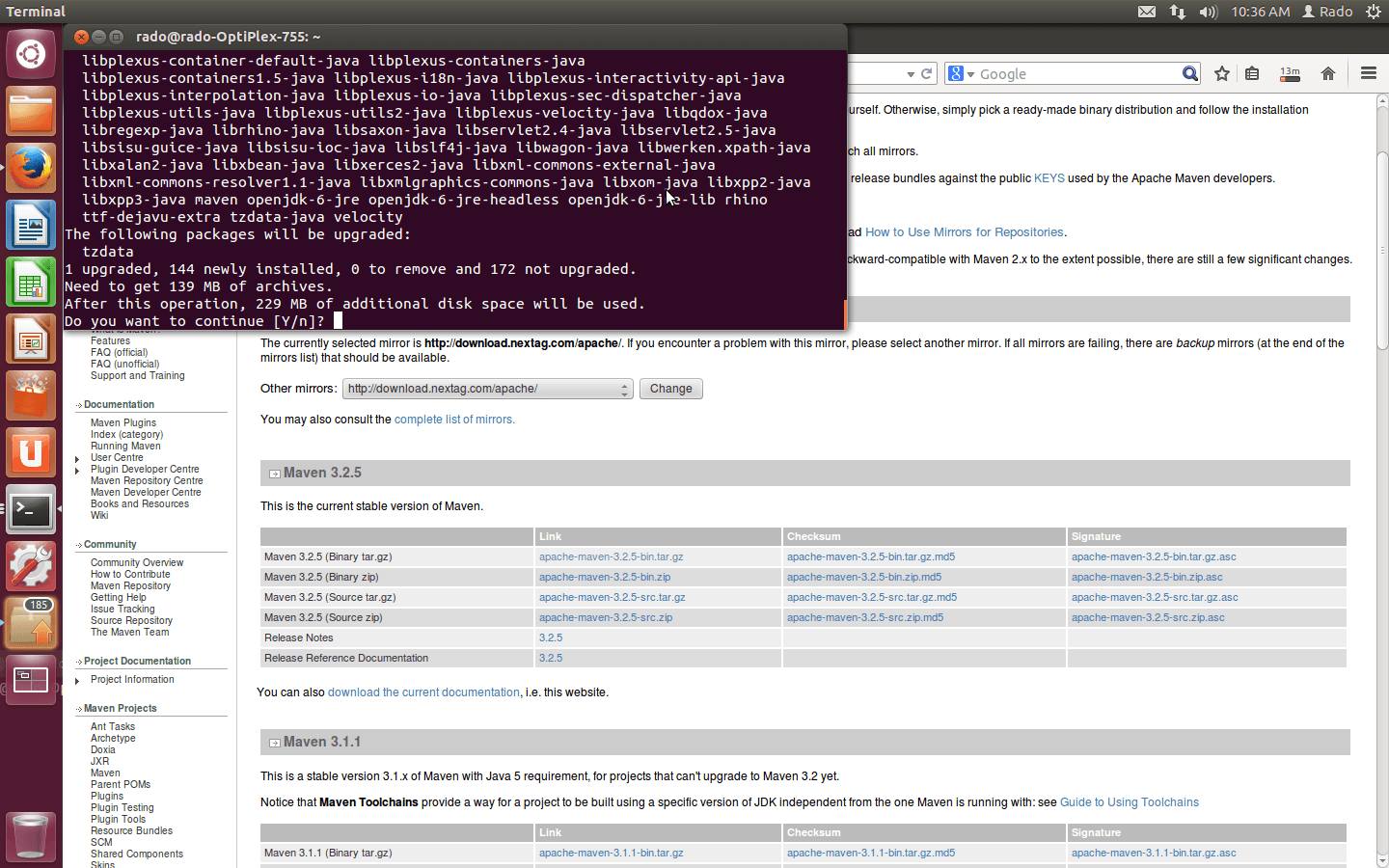1389x868 pixels.
Task: Open Issue Tracking sidebar link
Action: [123, 609]
